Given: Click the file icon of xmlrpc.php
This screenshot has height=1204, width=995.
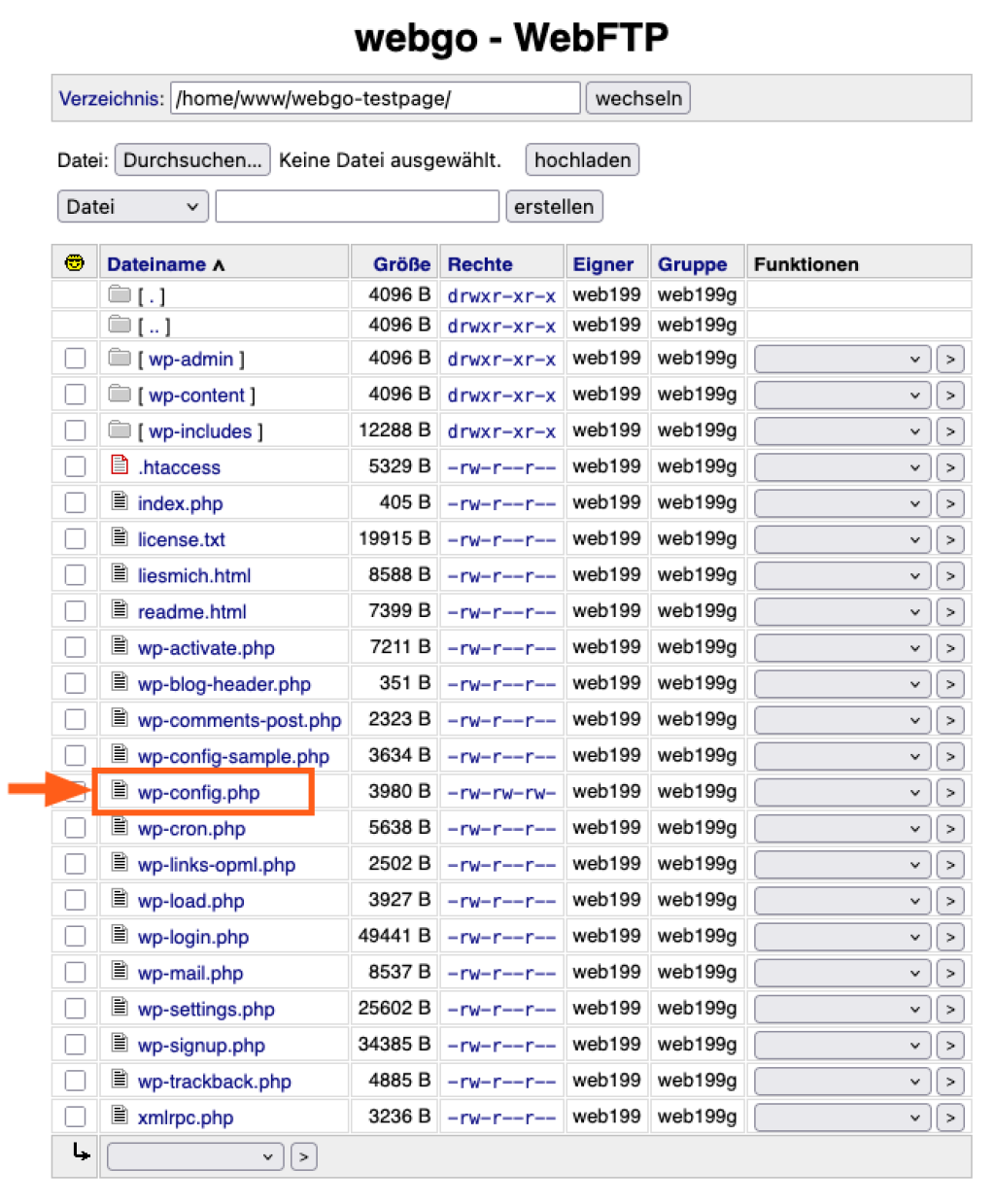Looking at the screenshot, I should 120,1115.
